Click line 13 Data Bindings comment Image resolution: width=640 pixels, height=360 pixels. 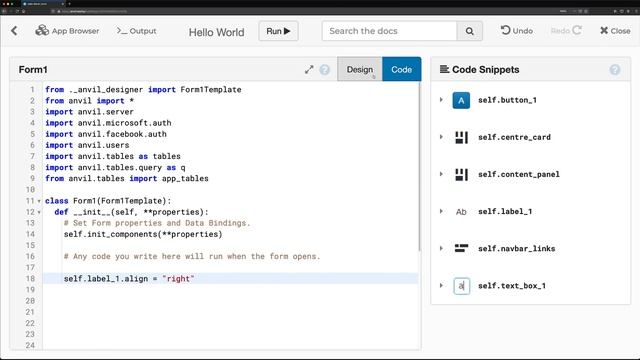click(x=157, y=223)
